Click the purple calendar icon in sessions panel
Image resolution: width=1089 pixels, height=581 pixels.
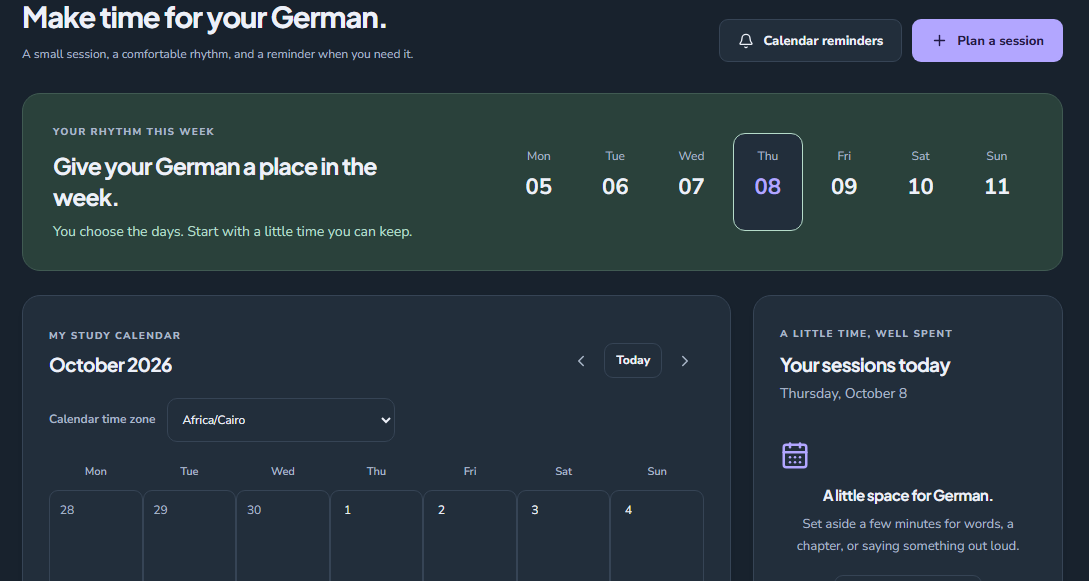(795, 456)
